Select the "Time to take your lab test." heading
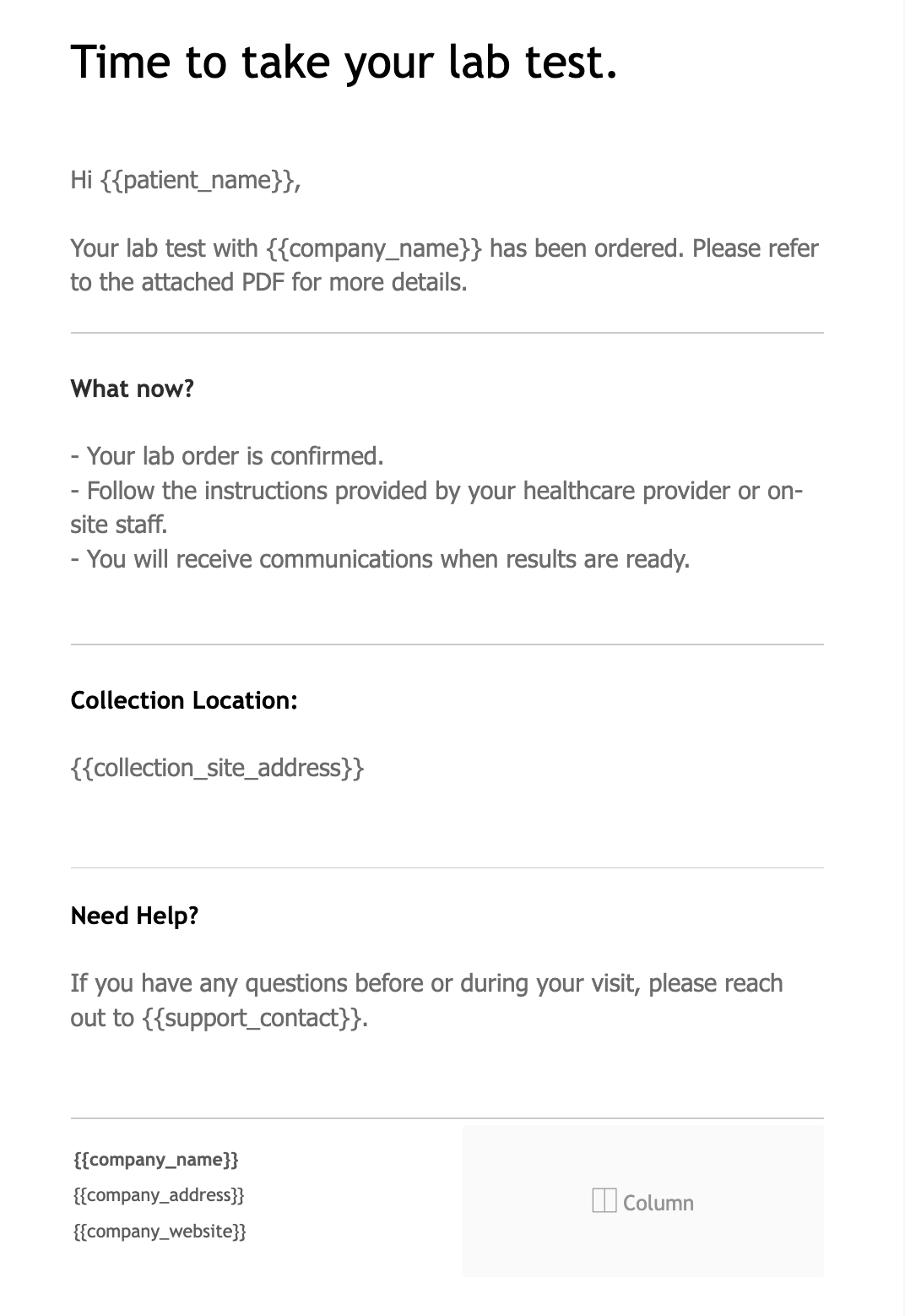The height and width of the screenshot is (1316, 905). 344,62
